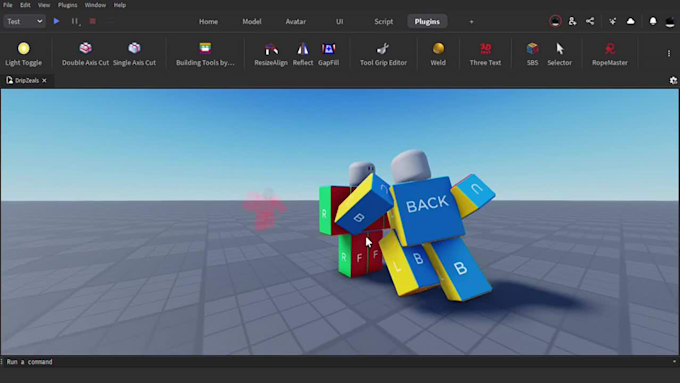680x383 pixels.
Task: Activate the GapFill plugin
Action: (x=328, y=49)
